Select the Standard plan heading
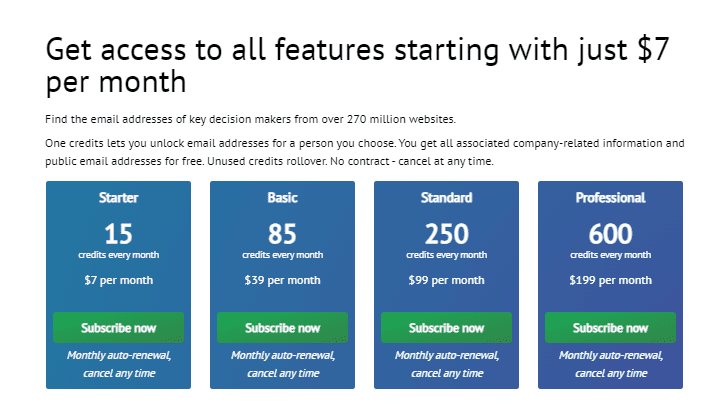Viewport: 715px width, 420px height. coord(446,198)
